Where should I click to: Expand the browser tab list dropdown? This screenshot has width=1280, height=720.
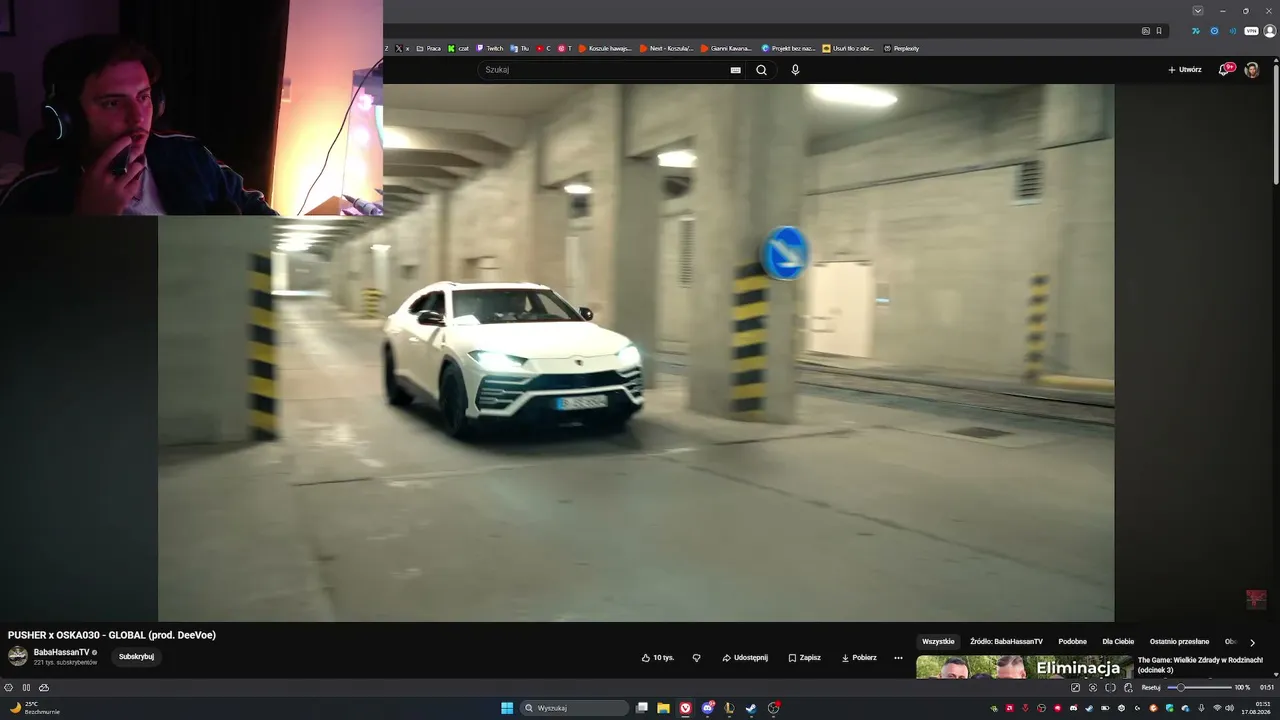coord(1198,11)
